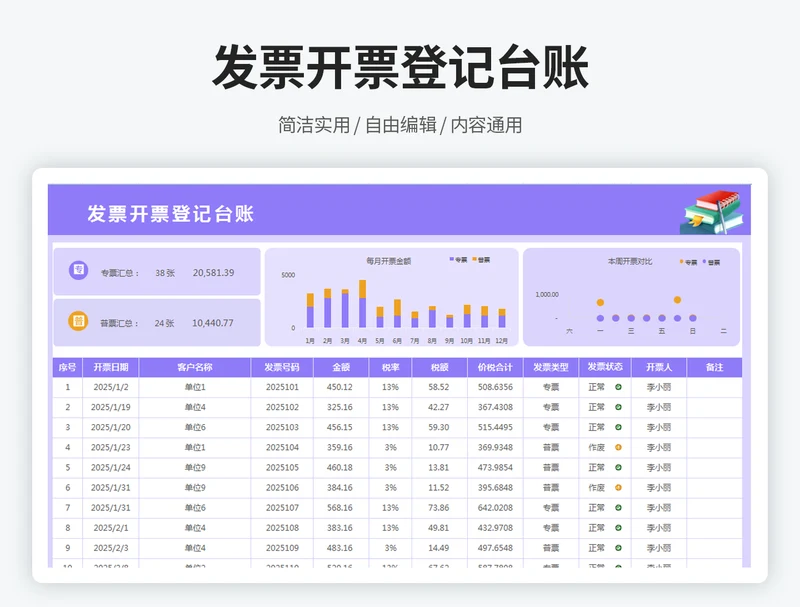Click the 普票 type cell in the 2025109 row
The width and height of the screenshot is (800, 607).
pyautogui.click(x=551, y=548)
